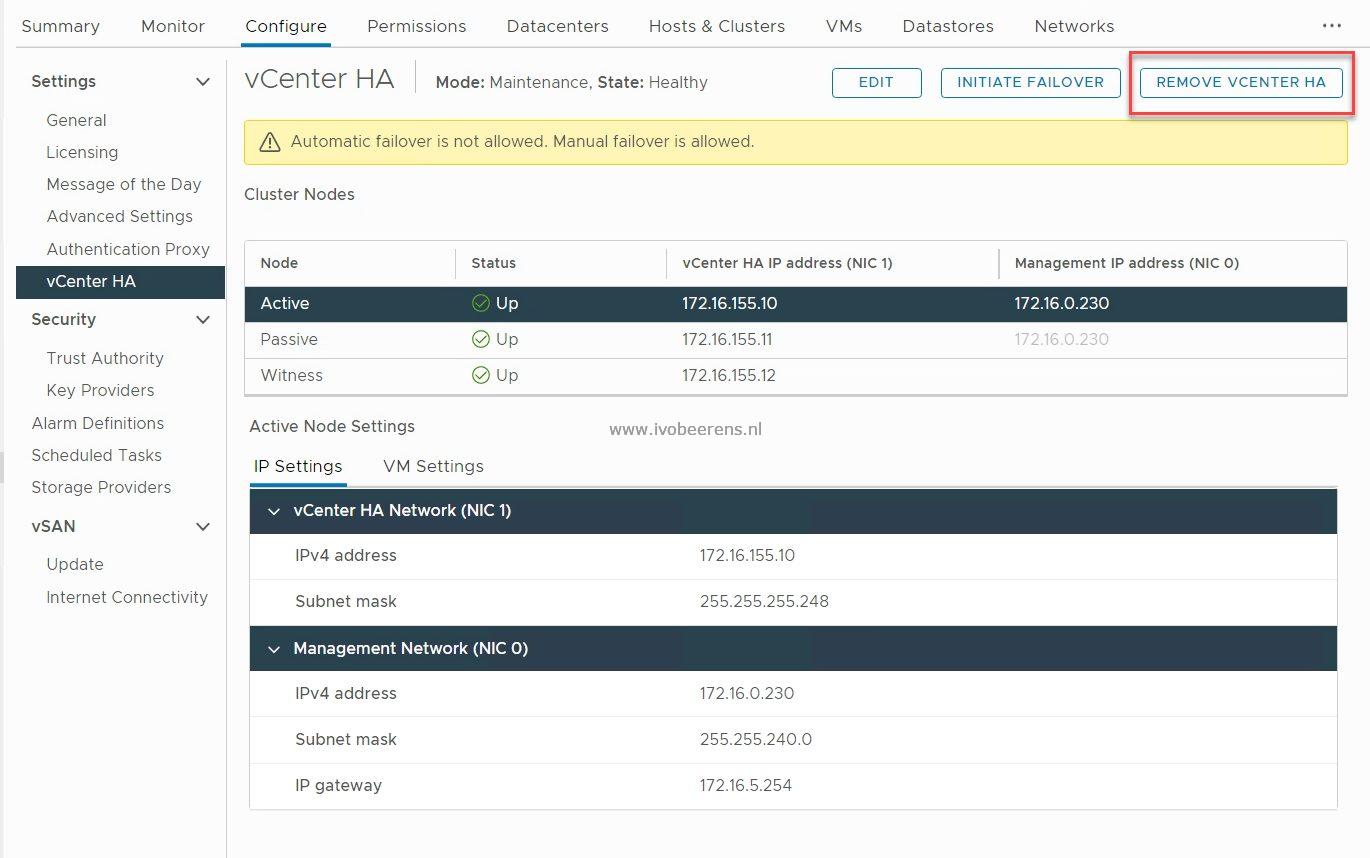
Task: Select vCenter HA in the sidebar
Action: (x=120, y=281)
